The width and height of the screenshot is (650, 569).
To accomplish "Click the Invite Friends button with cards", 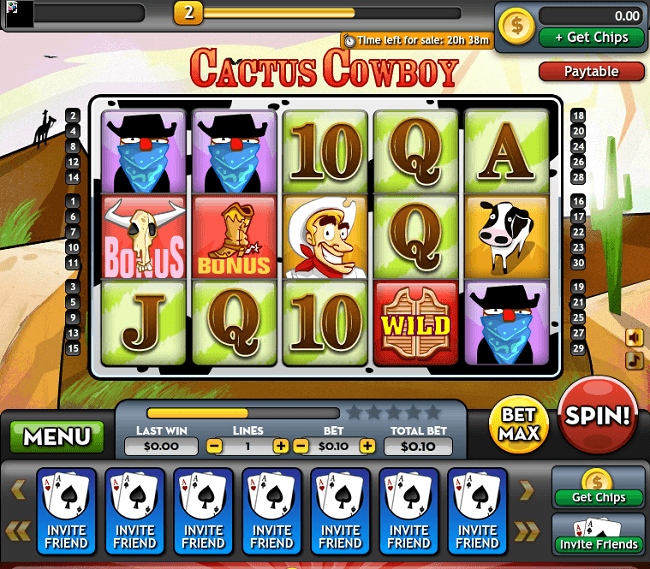I will point(598,535).
